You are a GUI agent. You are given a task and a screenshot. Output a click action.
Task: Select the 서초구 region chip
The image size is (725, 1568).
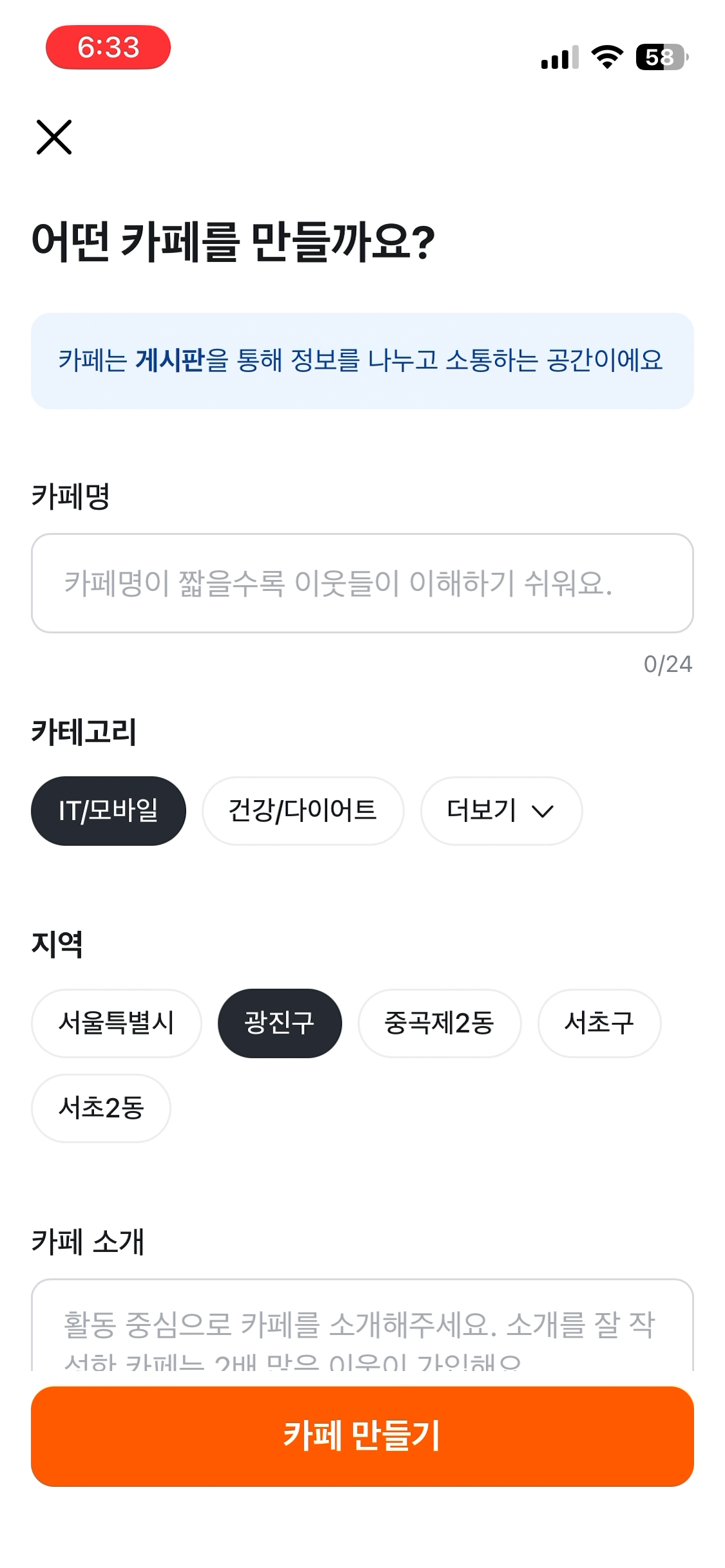pyautogui.click(x=599, y=1023)
